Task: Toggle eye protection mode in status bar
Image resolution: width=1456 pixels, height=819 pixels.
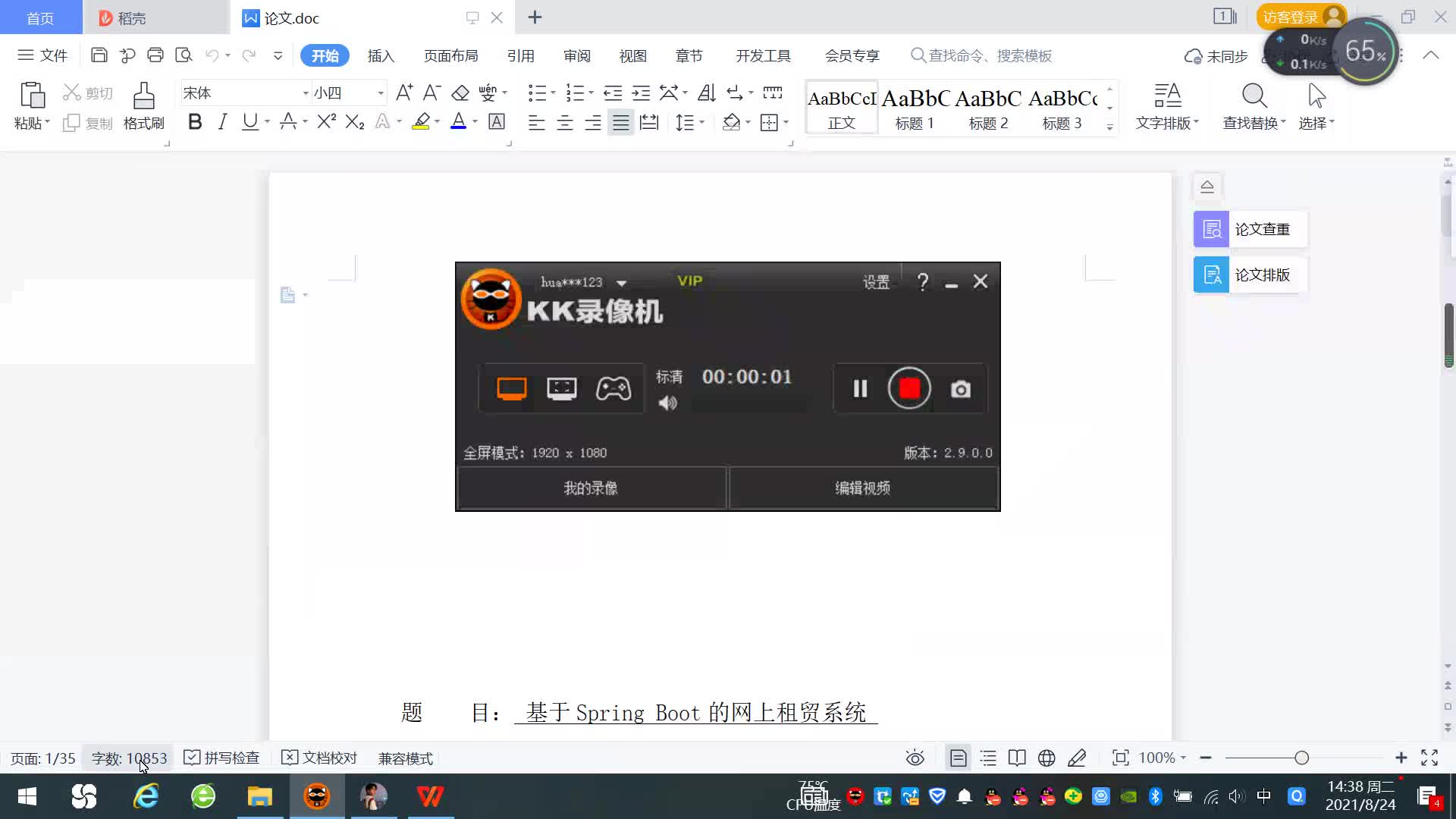Action: [915, 758]
